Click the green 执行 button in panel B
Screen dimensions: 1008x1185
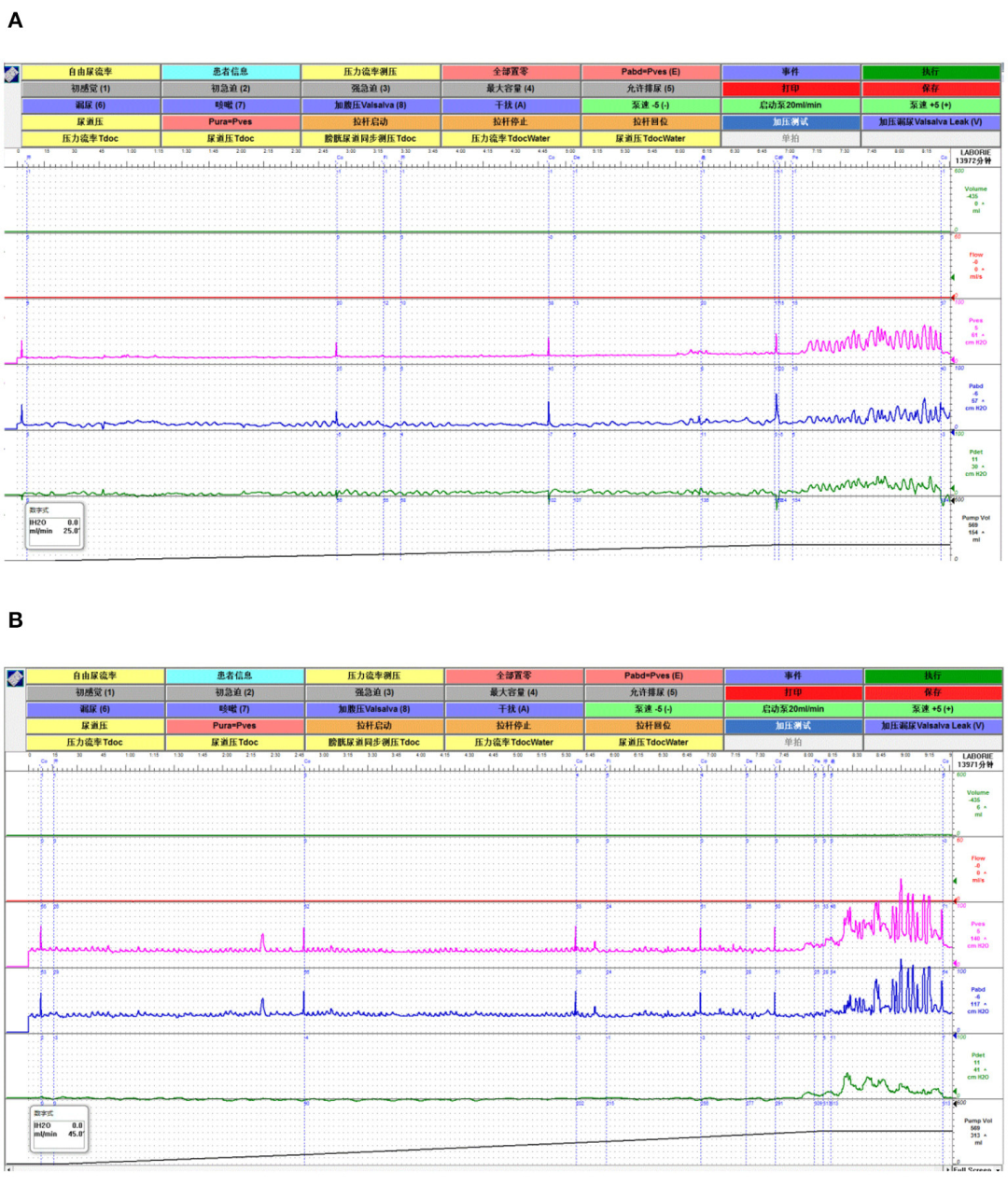[x=932, y=676]
